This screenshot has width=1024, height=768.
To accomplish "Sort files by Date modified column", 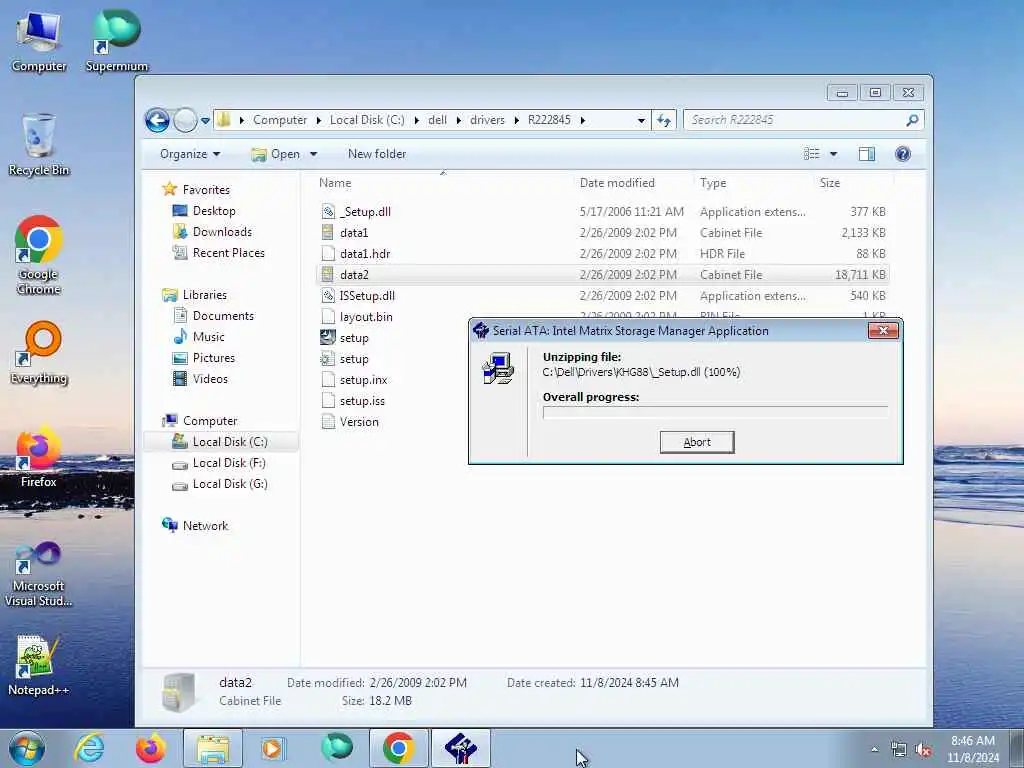I will click(633, 183).
